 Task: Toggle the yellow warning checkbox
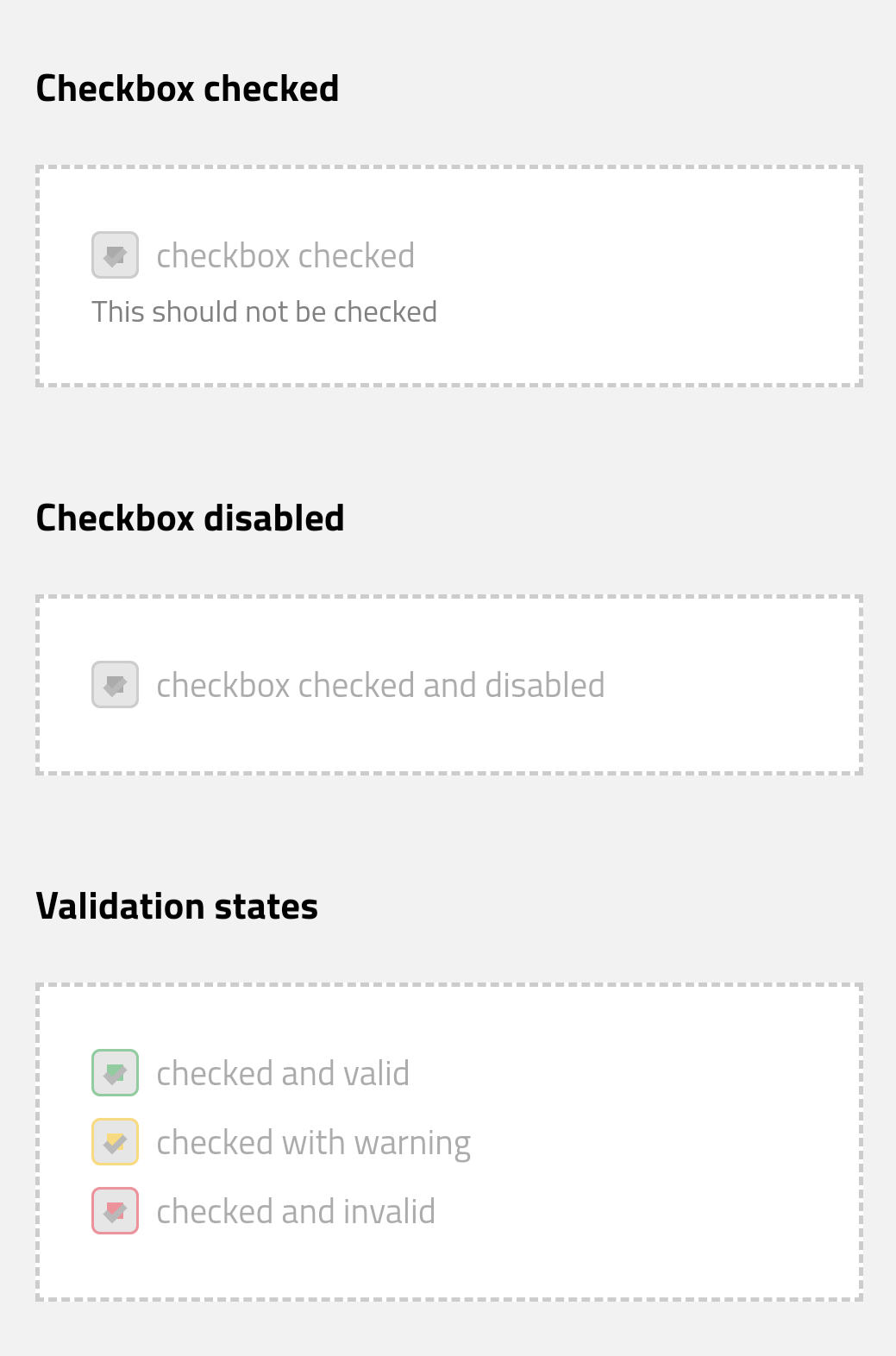pyautogui.click(x=115, y=1141)
